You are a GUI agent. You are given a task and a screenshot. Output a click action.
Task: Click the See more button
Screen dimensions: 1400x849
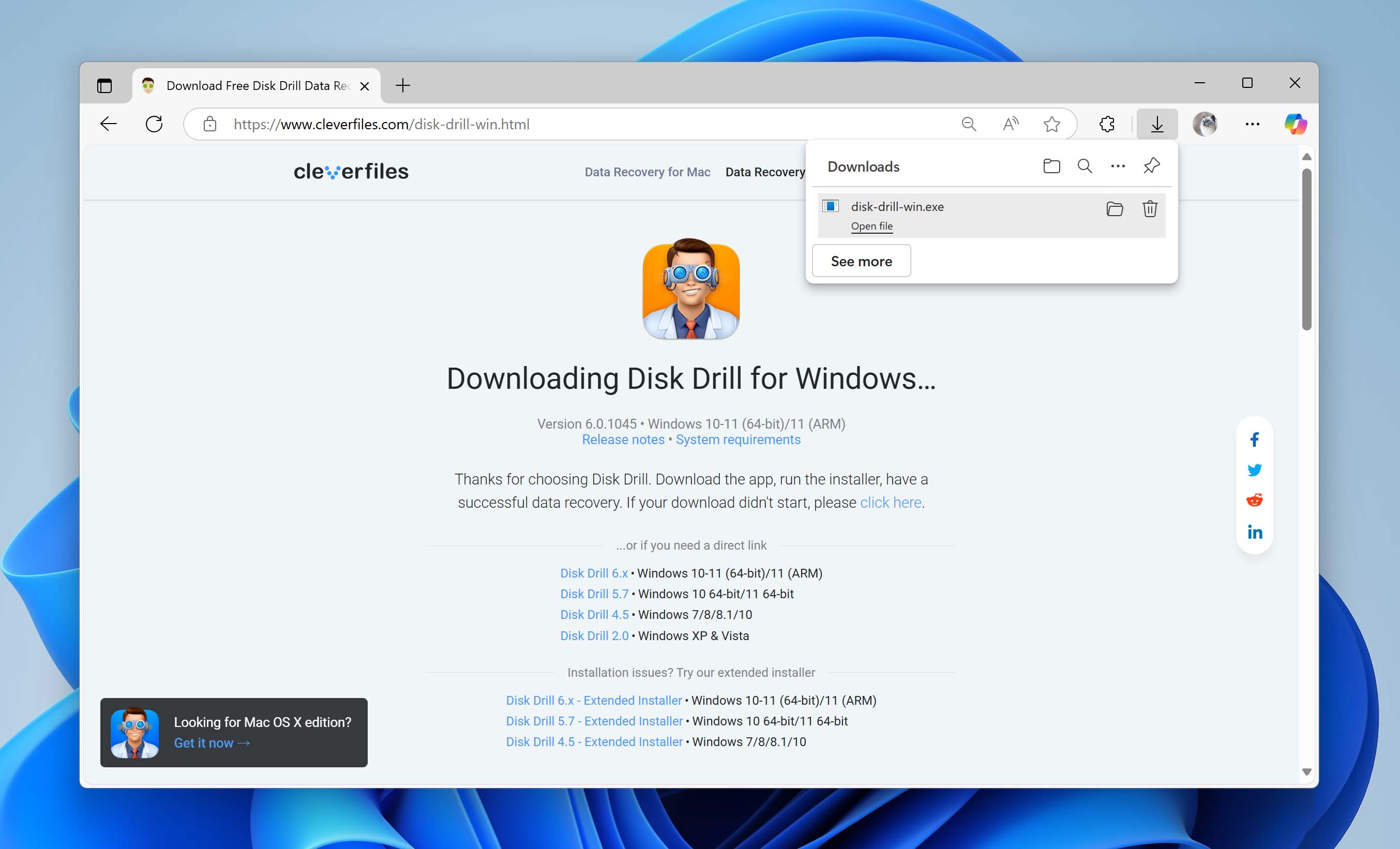click(x=862, y=261)
